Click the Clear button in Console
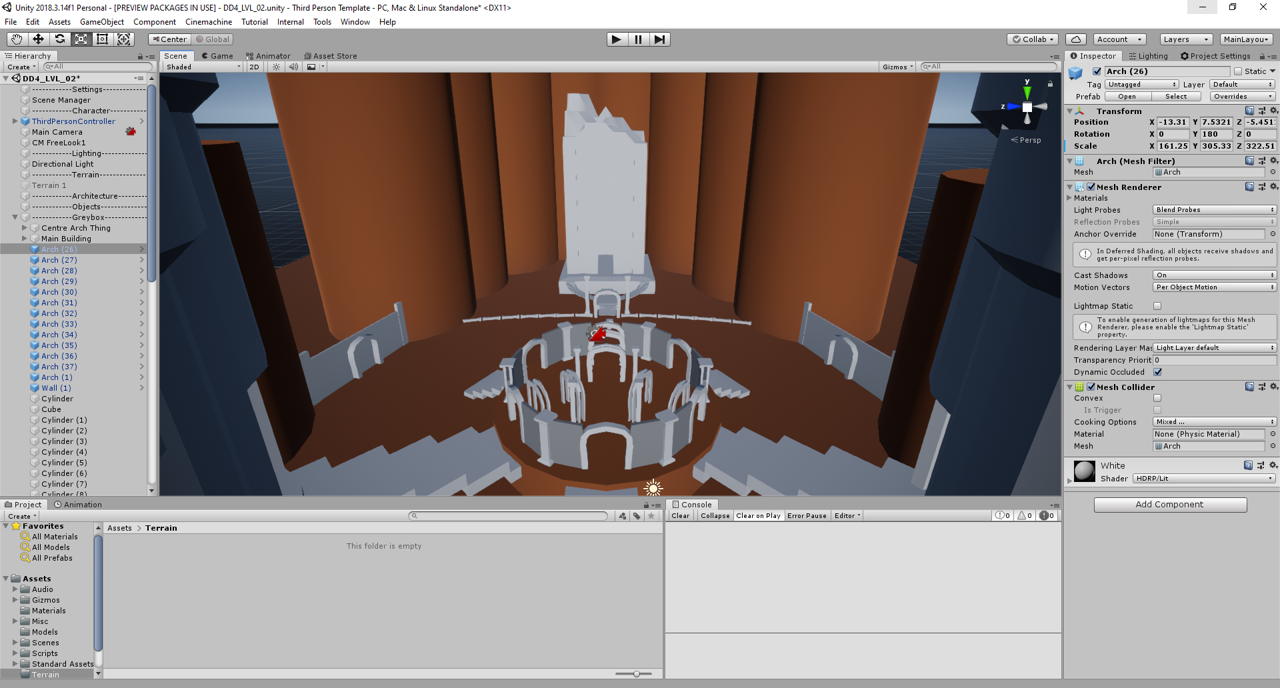 [680, 516]
